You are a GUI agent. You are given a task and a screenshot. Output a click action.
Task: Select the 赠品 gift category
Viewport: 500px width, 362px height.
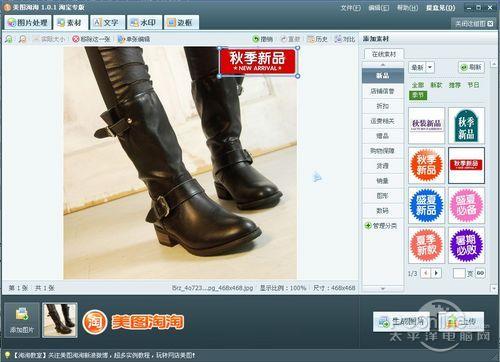[383, 136]
